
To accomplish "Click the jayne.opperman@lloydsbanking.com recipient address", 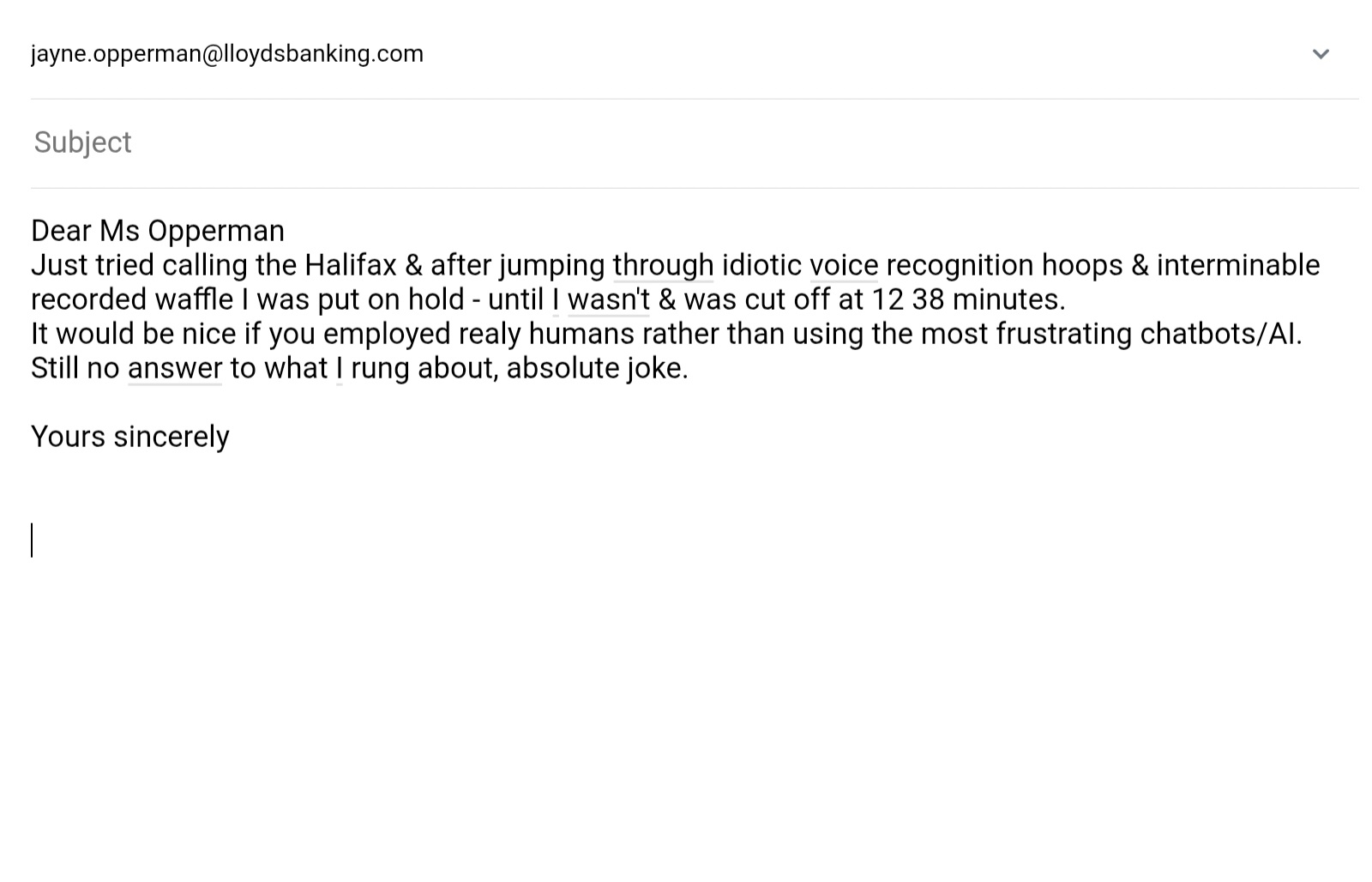I will point(227,54).
